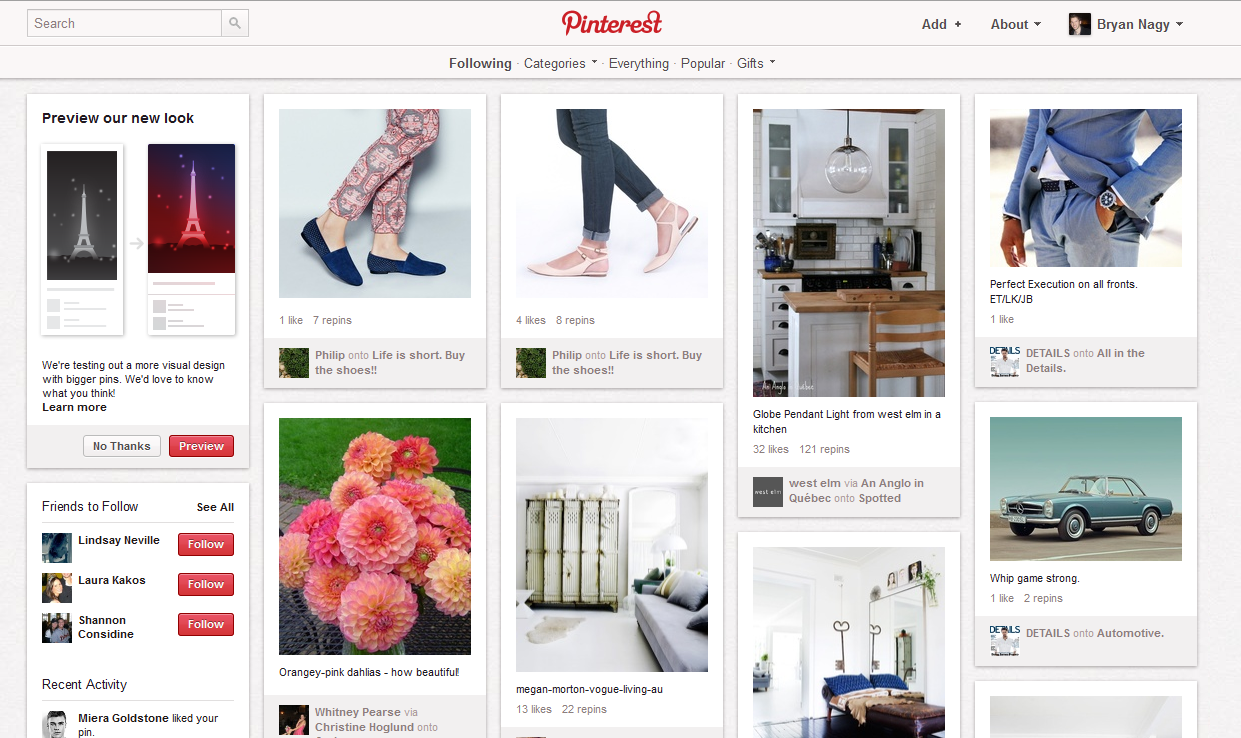
Task: Click the Pinterest logo
Action: coord(612,23)
